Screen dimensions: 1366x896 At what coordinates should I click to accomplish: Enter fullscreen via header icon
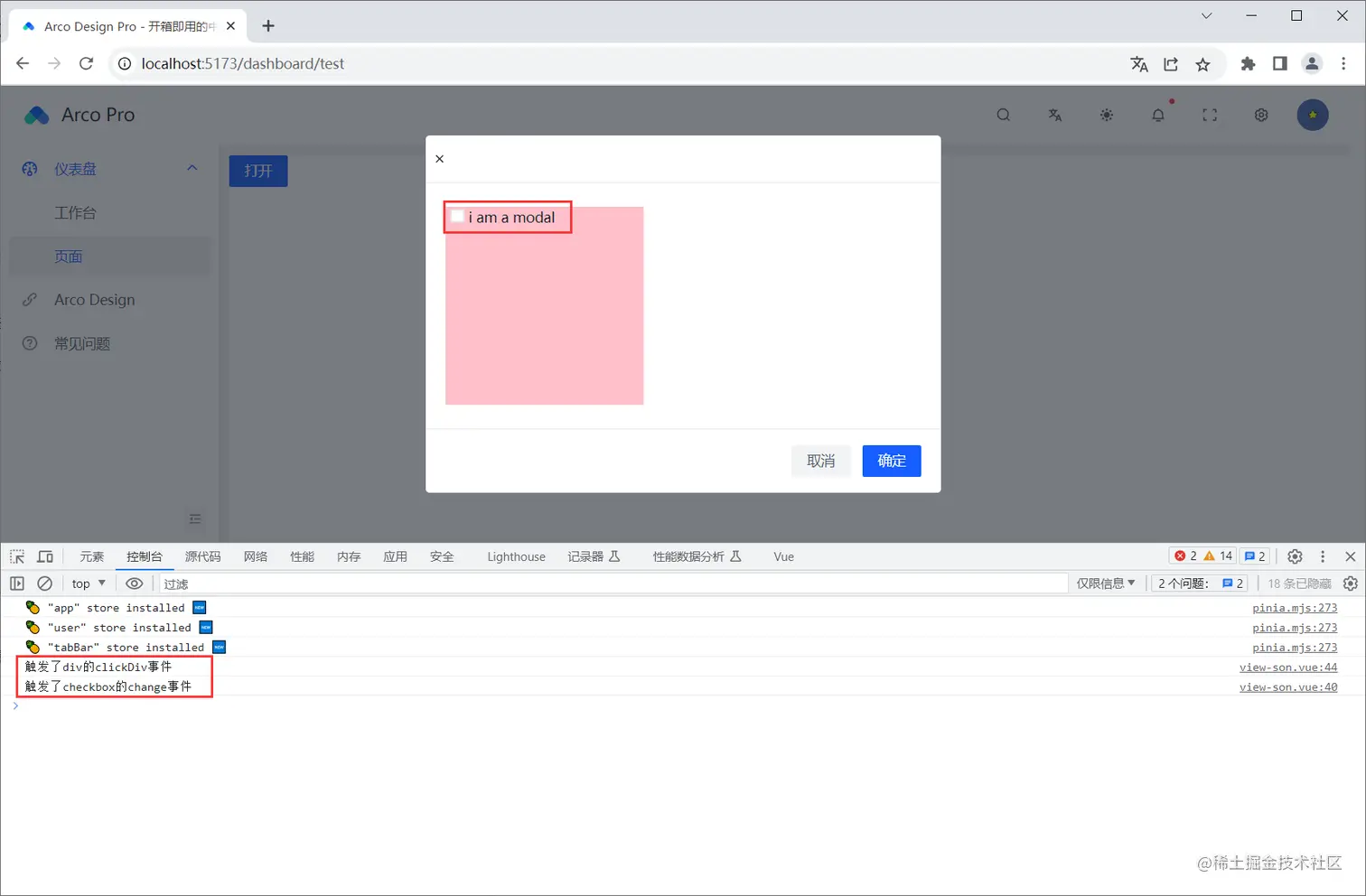click(x=1209, y=115)
